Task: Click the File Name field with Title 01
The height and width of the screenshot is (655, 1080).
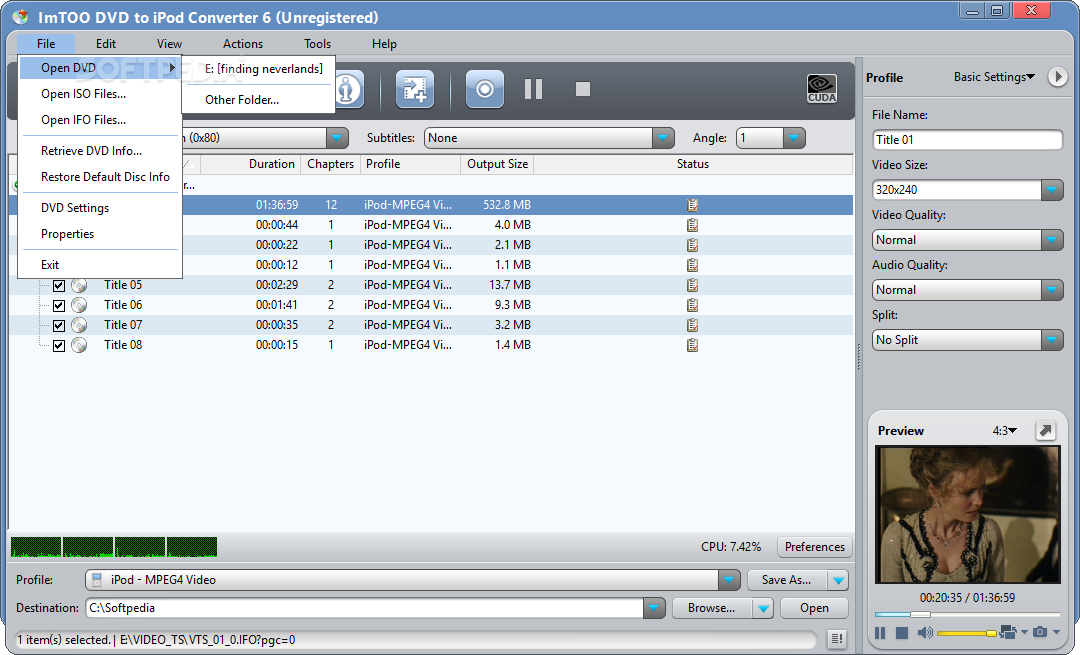Action: 967,140
